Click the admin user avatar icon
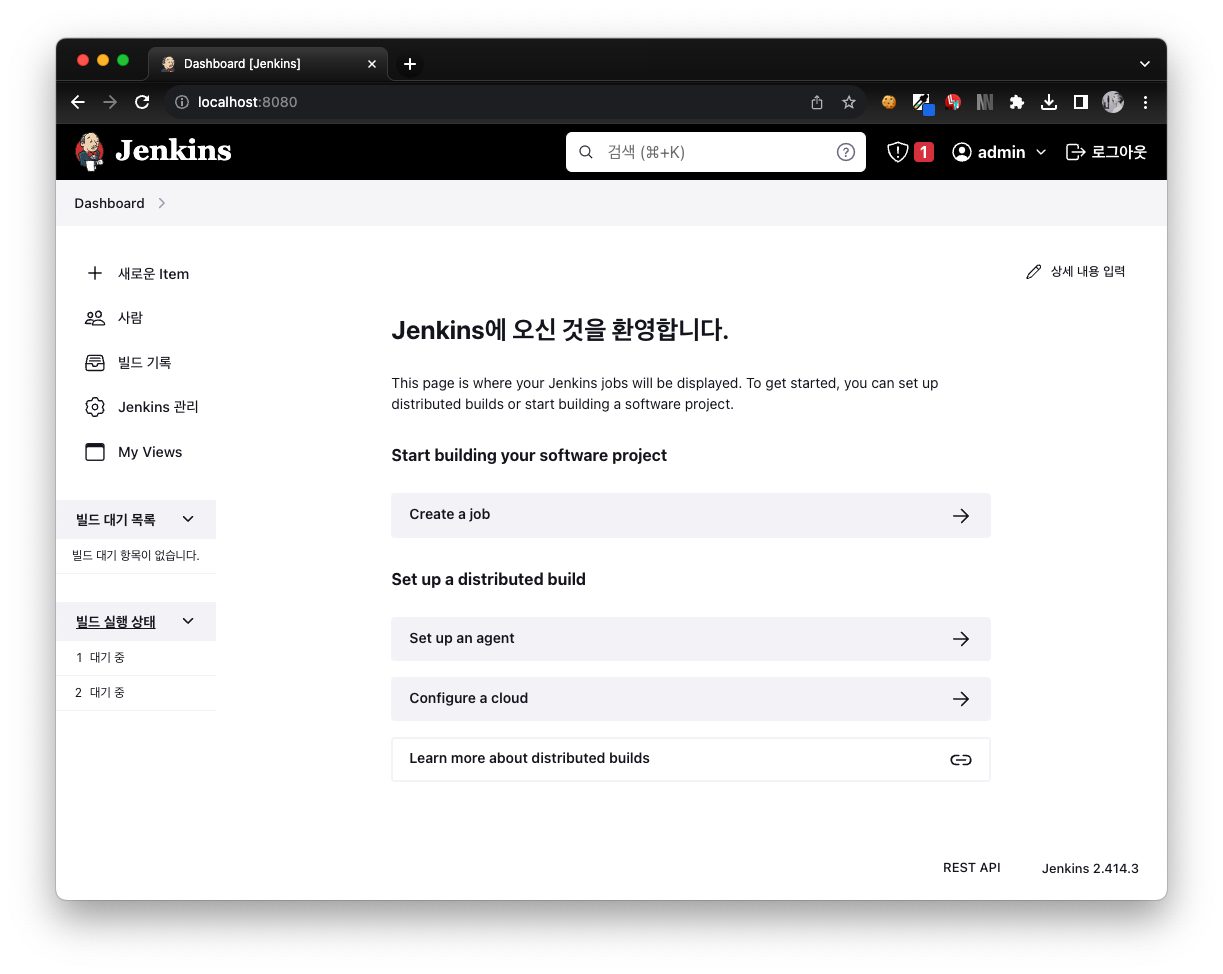1223x974 pixels. (962, 152)
